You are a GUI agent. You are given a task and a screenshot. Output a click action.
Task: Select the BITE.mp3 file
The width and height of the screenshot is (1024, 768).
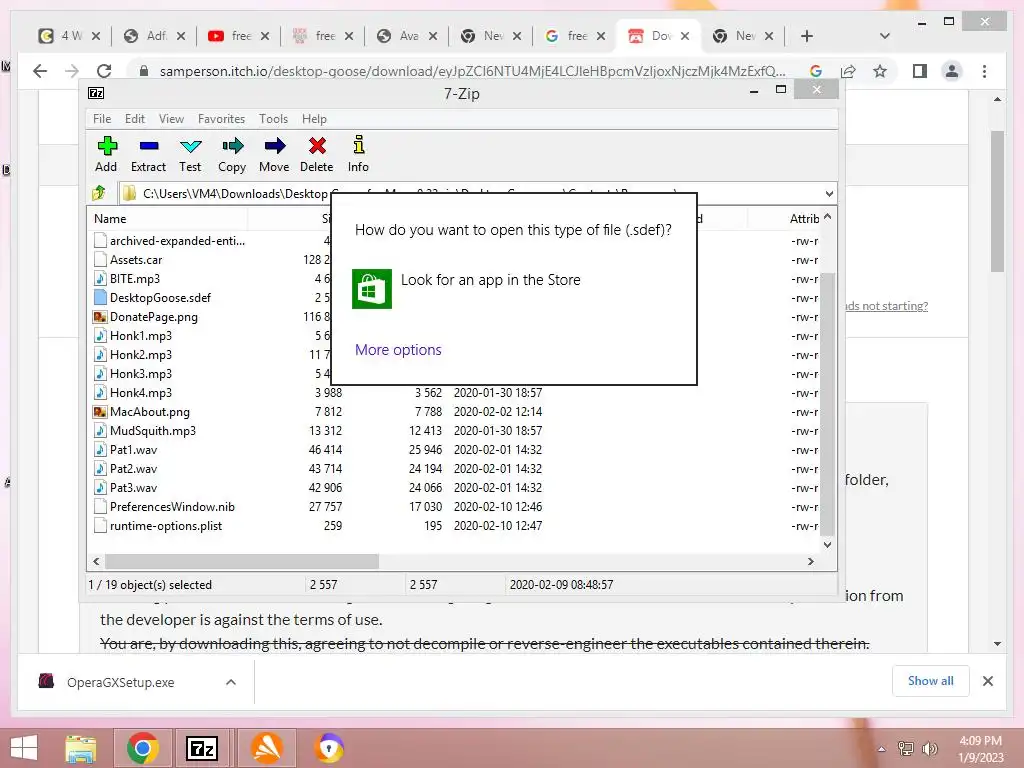[135, 279]
